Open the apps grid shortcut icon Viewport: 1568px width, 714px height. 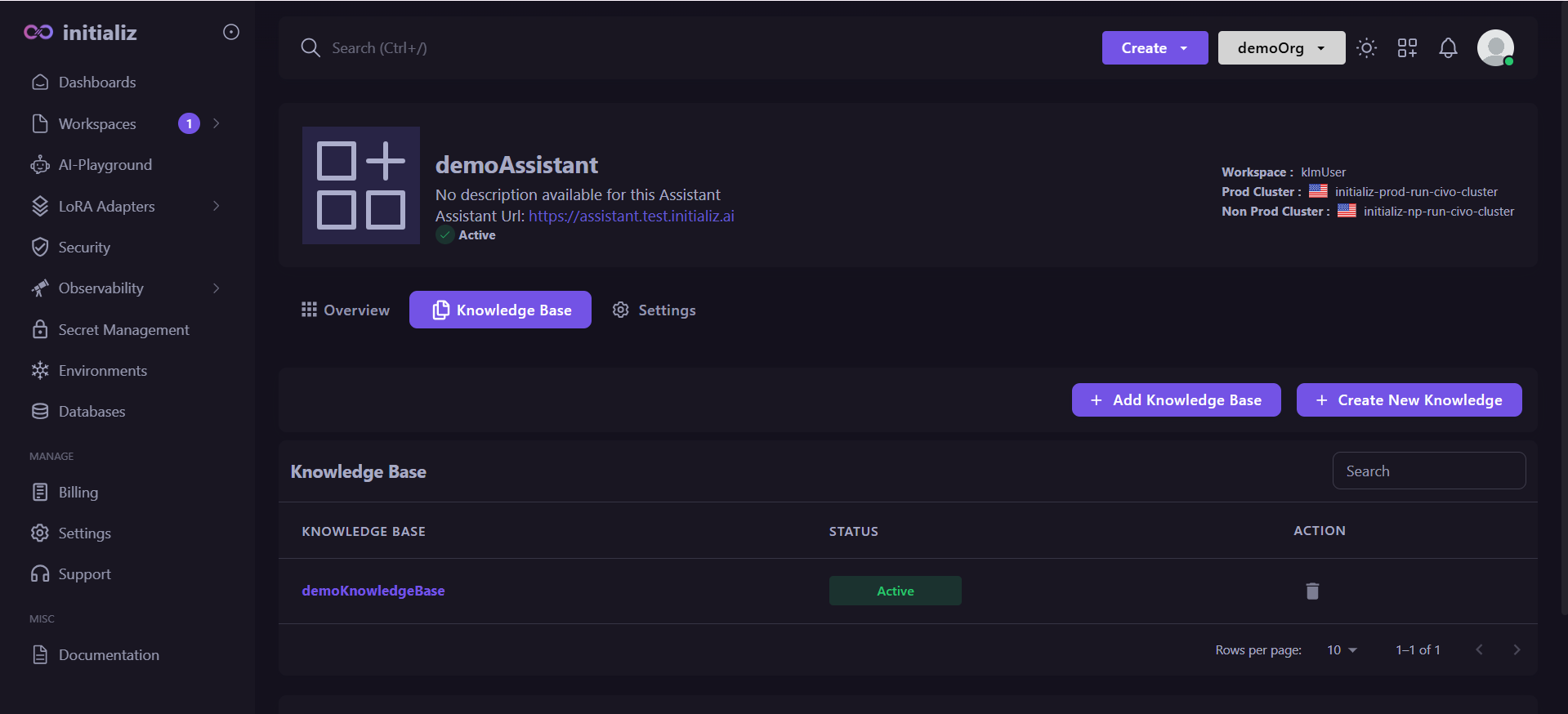[1407, 47]
